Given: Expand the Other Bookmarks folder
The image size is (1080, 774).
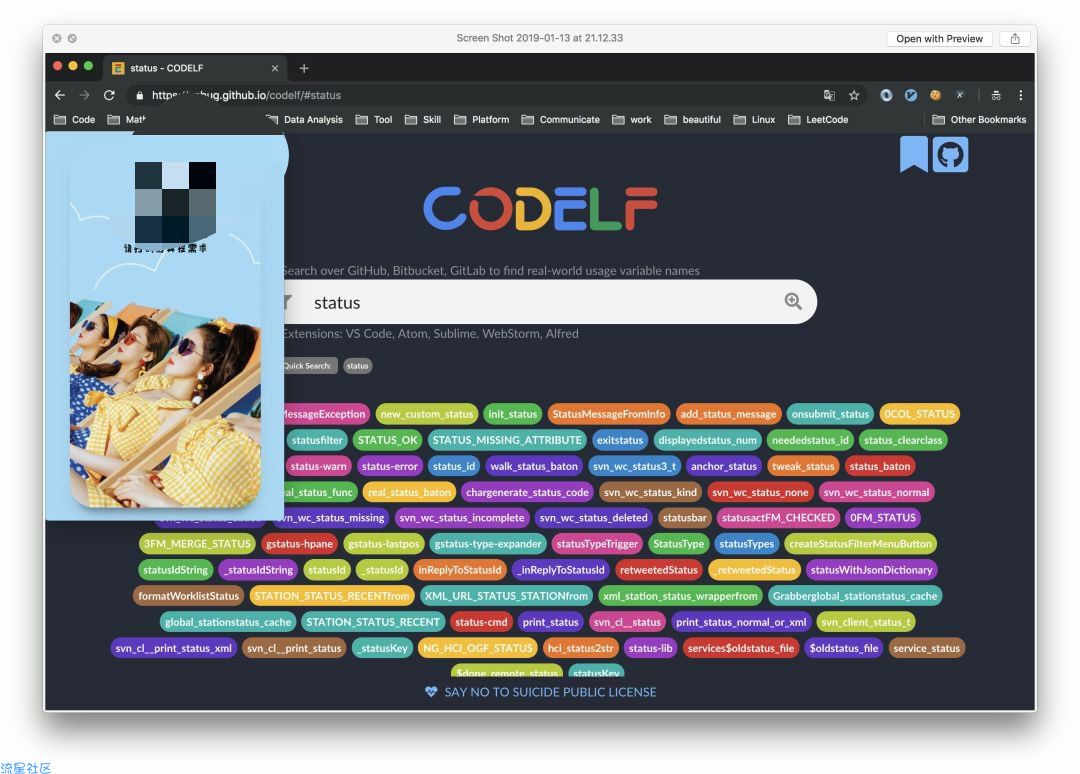Looking at the screenshot, I should (979, 119).
